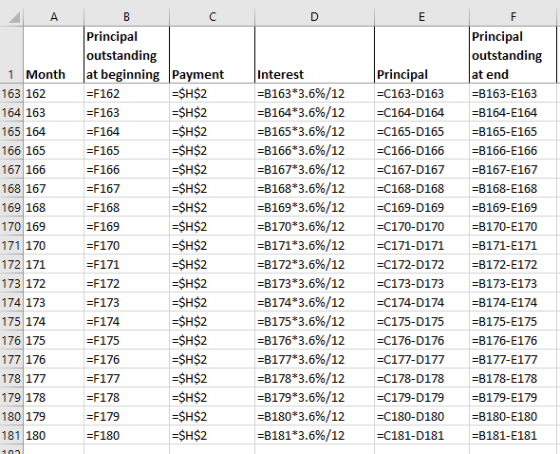560x454 pixels.
Task: Click cell containing =B181-E181
Action: tap(513, 435)
